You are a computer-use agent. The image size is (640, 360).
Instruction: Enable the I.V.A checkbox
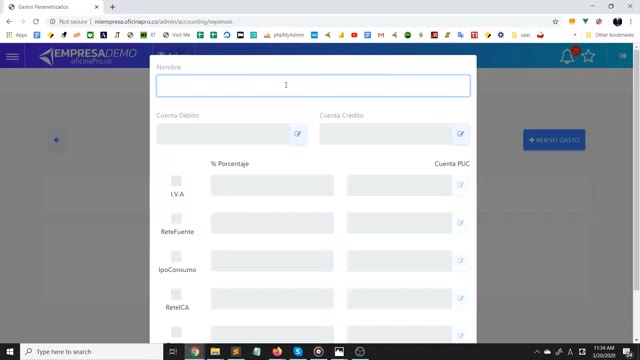pos(176,181)
